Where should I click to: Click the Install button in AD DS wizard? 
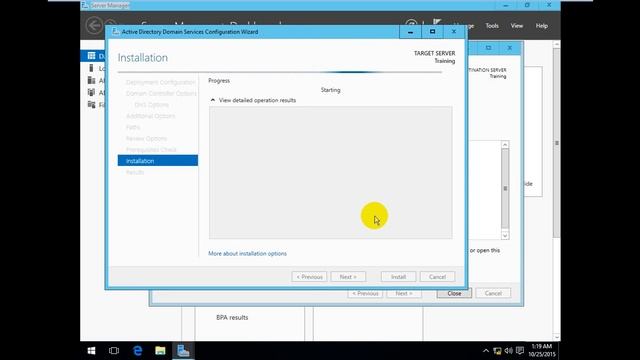pyautogui.click(x=398, y=277)
